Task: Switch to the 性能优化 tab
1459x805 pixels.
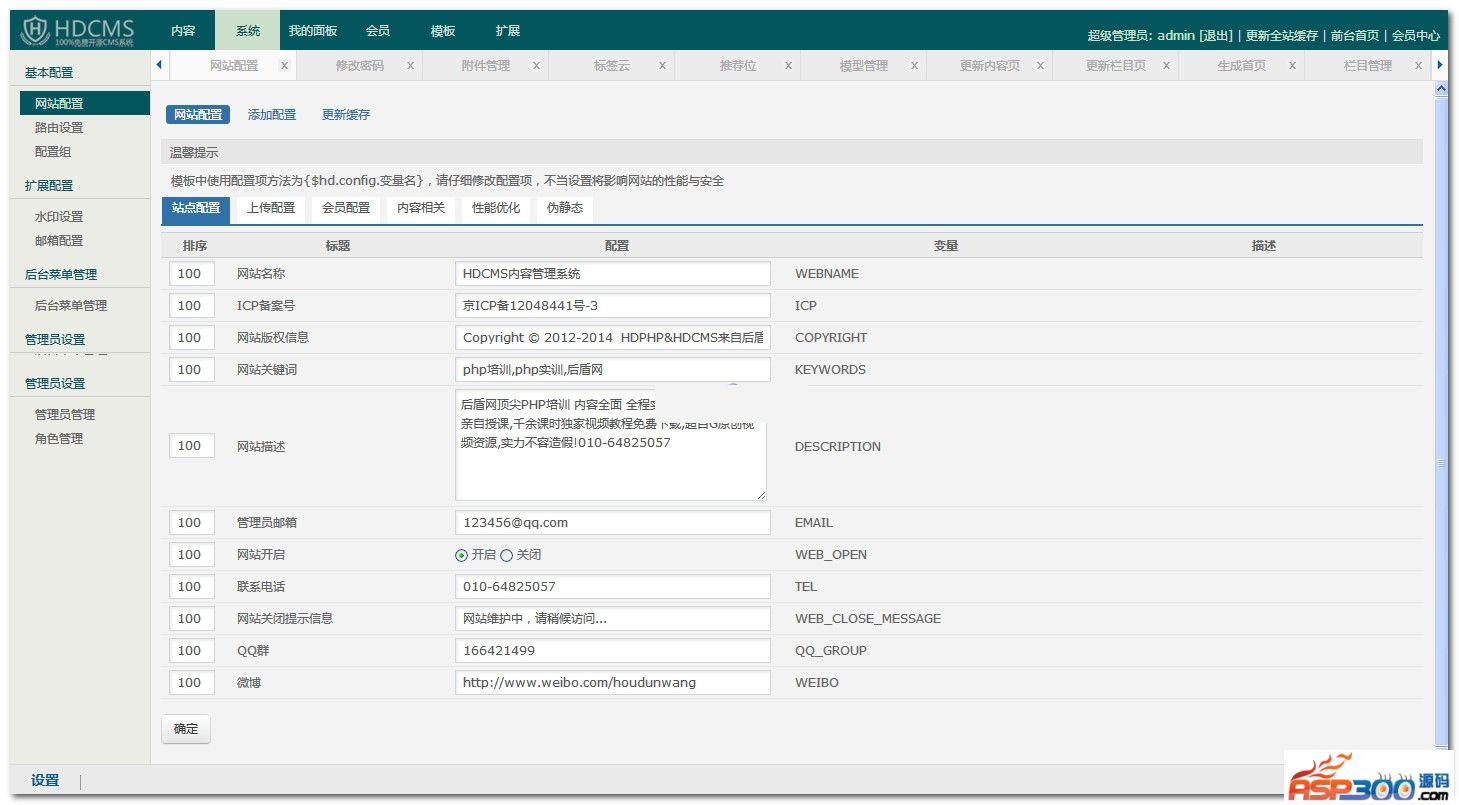Action: [x=496, y=208]
